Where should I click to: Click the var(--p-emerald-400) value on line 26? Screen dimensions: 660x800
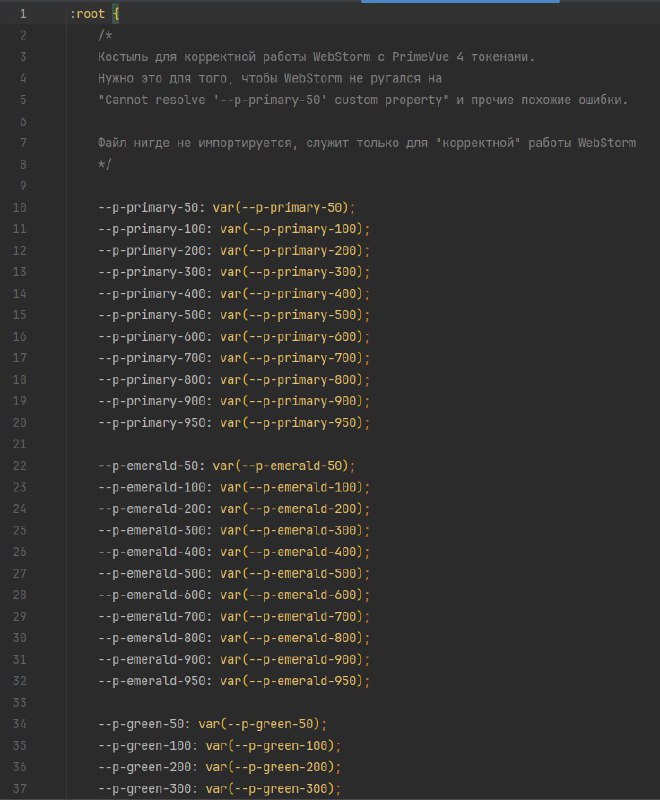coord(291,552)
